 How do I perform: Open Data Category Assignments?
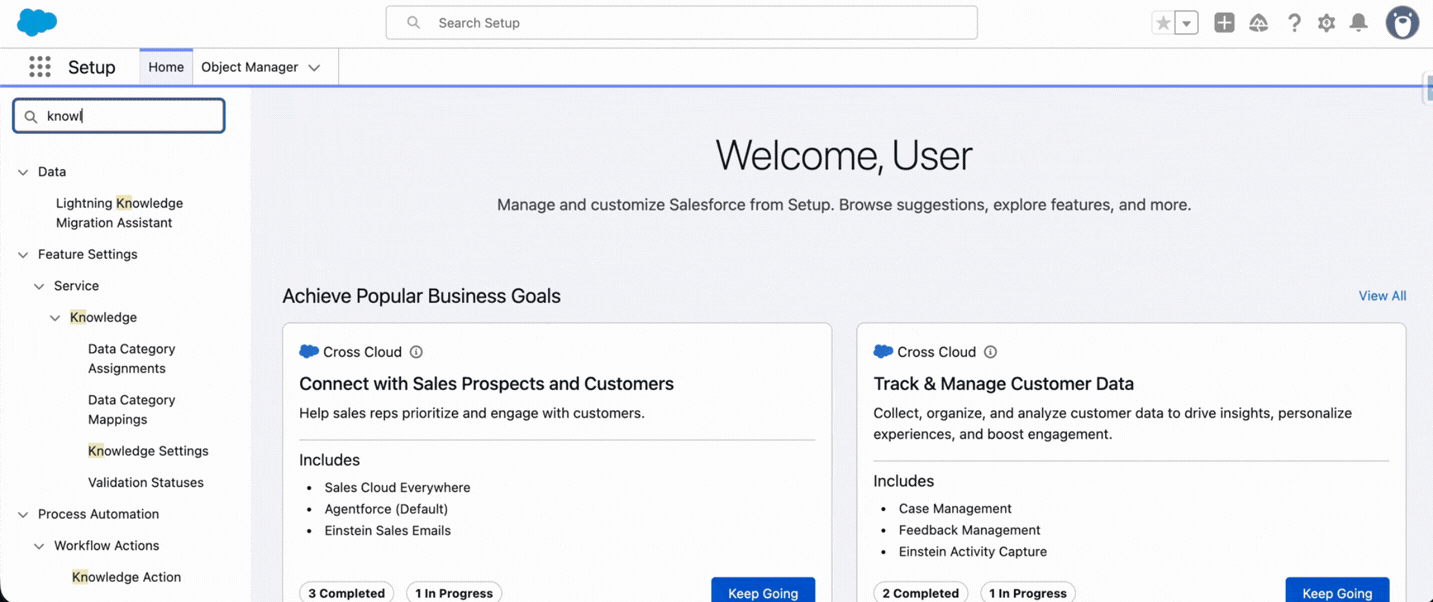[131, 359]
